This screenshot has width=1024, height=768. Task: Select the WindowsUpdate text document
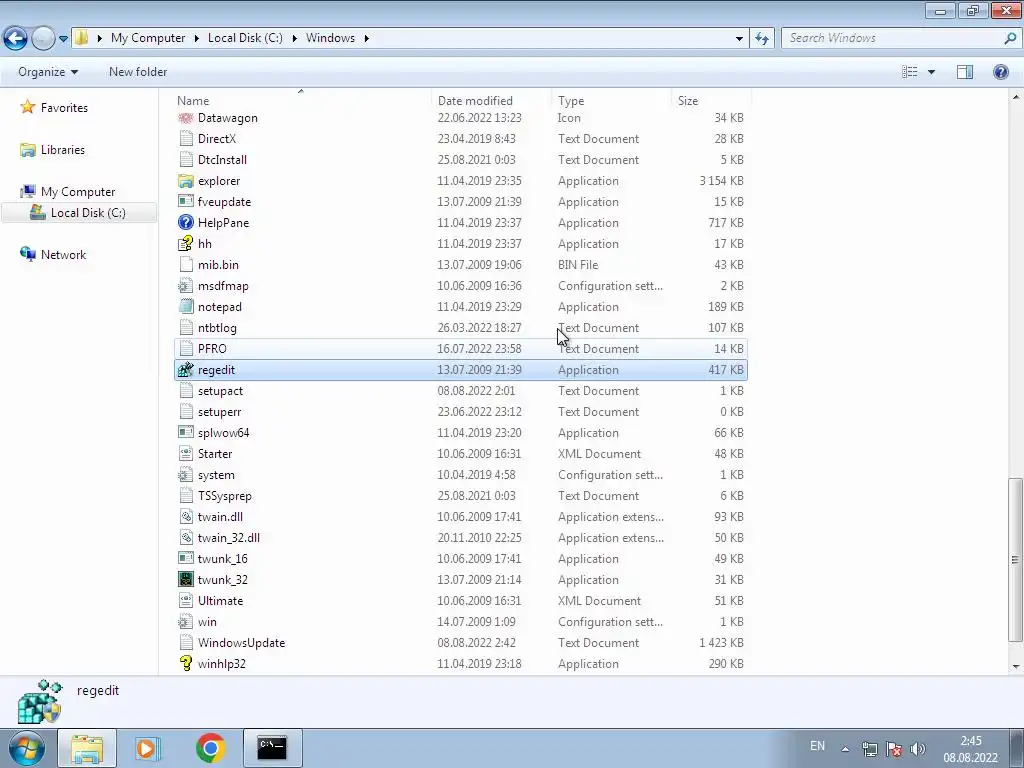click(x=461, y=643)
